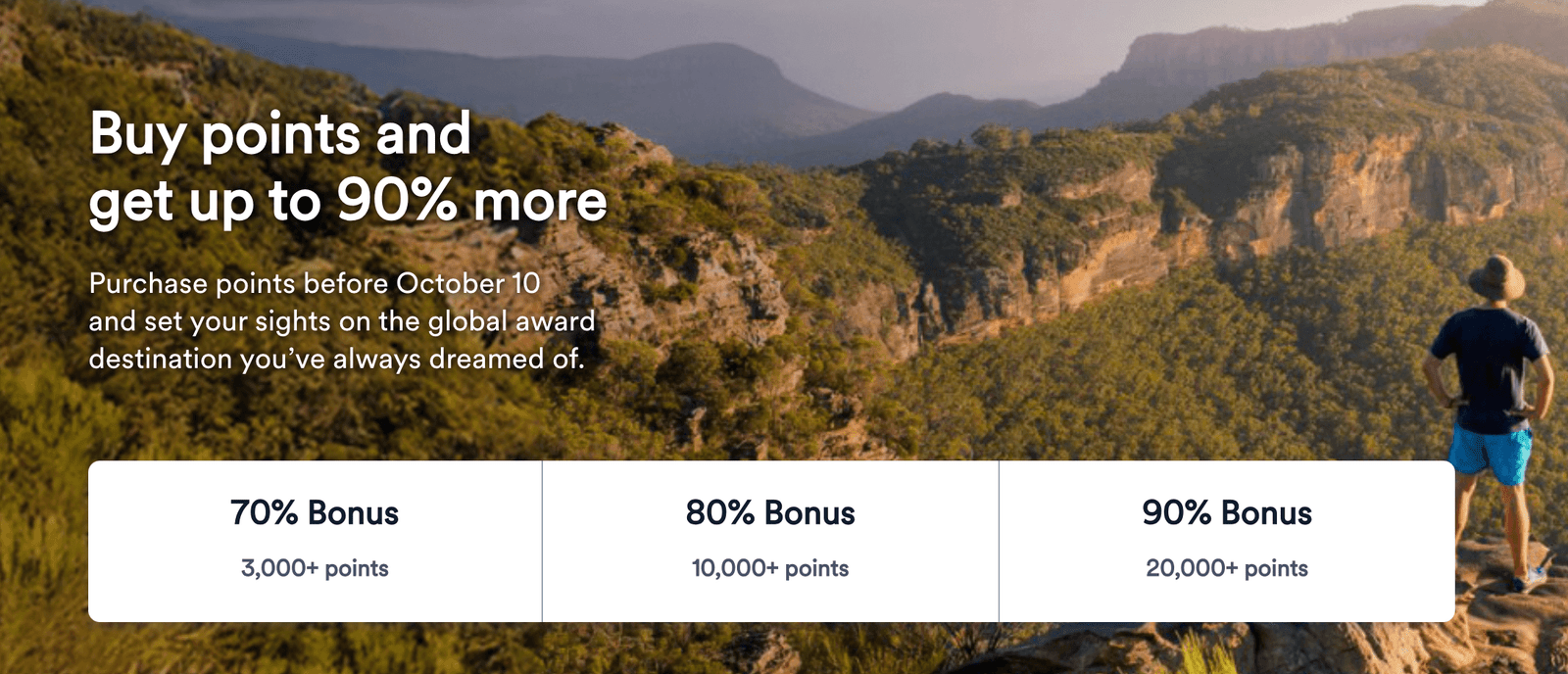Click the 10,000+ points label
The image size is (1568, 674).
click(770, 568)
